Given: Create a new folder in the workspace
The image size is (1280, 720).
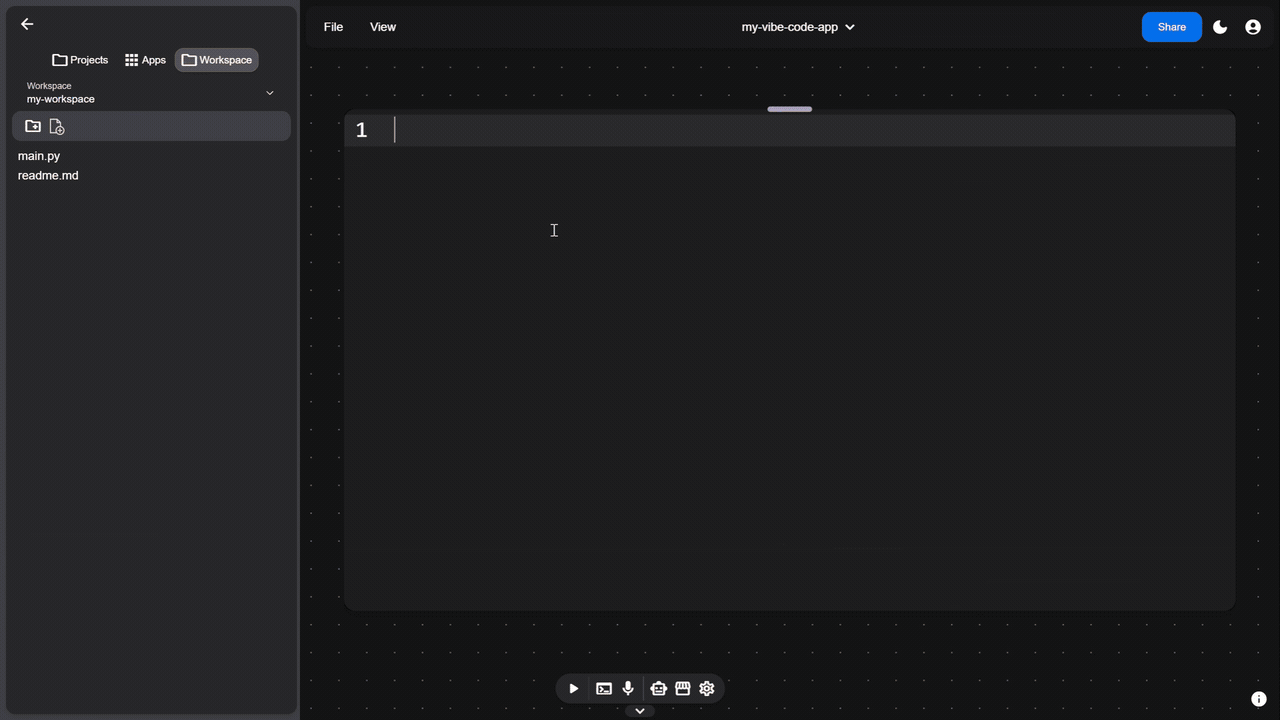Looking at the screenshot, I should (32, 126).
